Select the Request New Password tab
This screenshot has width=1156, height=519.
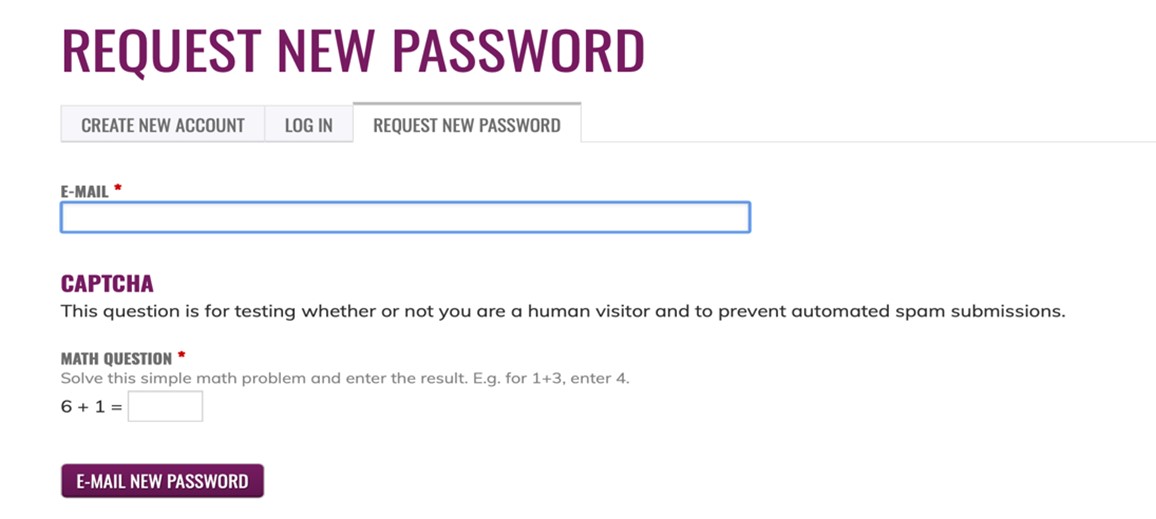[466, 125]
